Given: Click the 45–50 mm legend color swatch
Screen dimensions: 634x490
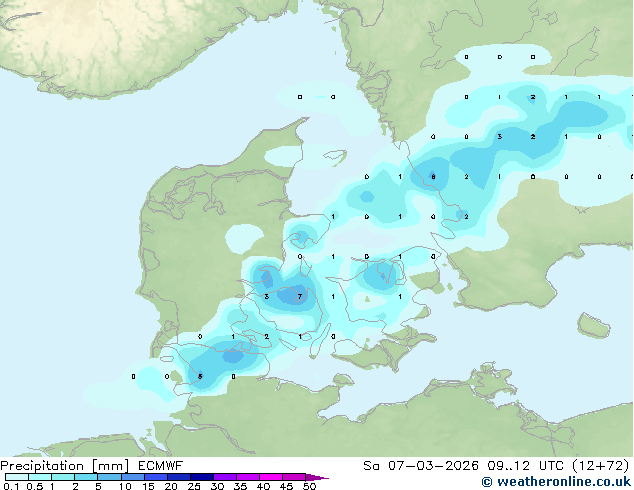Looking at the screenshot, I should 294,477.
